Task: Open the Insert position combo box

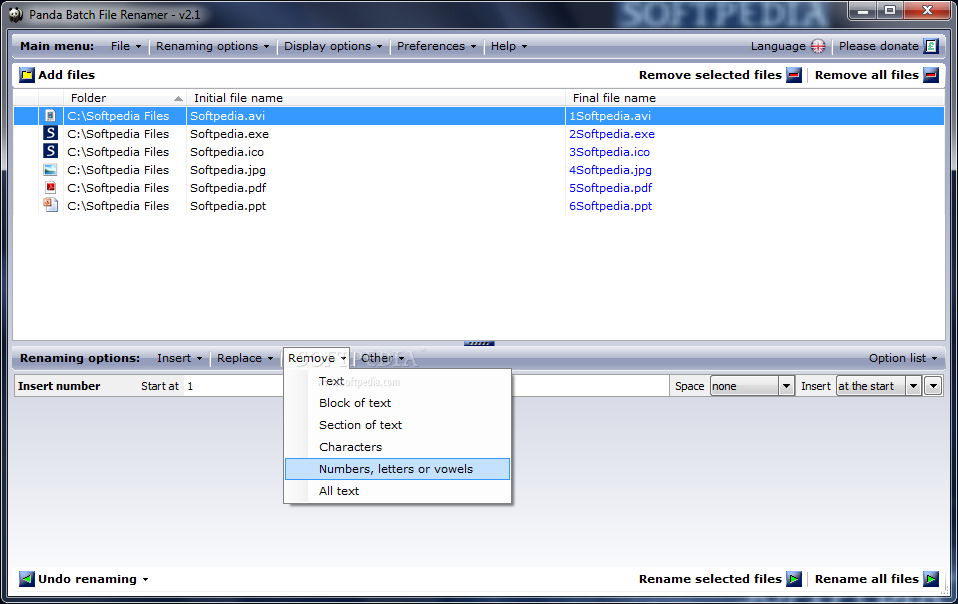Action: pos(878,386)
